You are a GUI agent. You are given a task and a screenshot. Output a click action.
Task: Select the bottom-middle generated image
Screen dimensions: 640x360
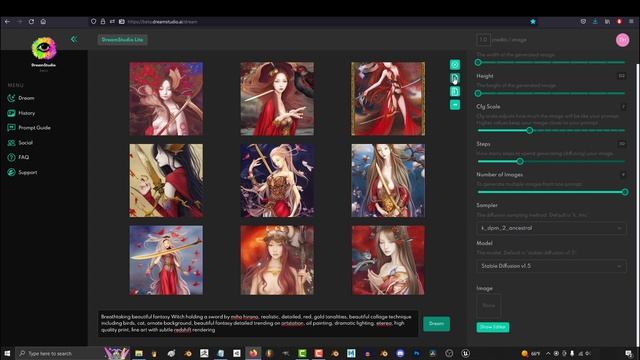277,260
